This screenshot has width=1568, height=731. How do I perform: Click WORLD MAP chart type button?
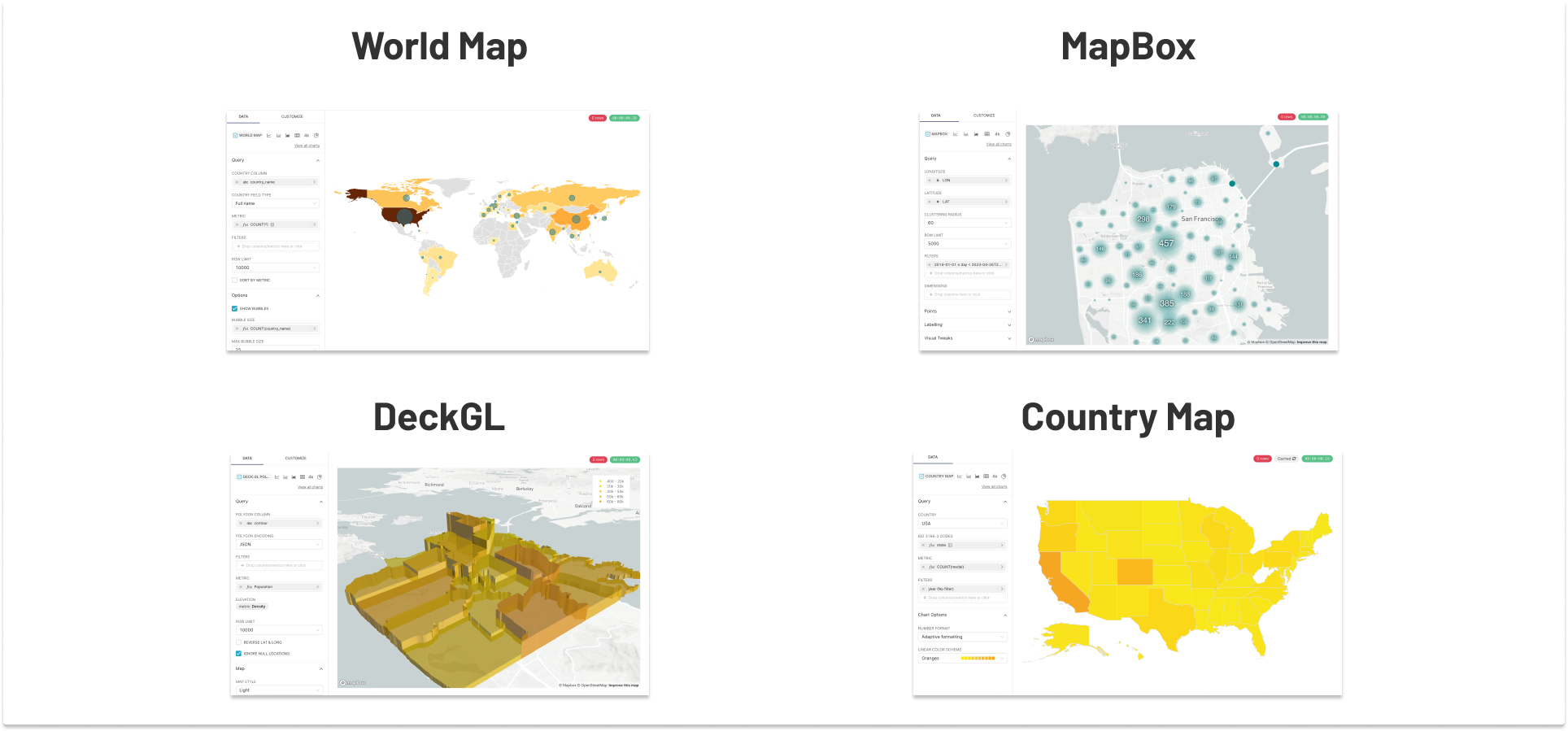coord(248,136)
